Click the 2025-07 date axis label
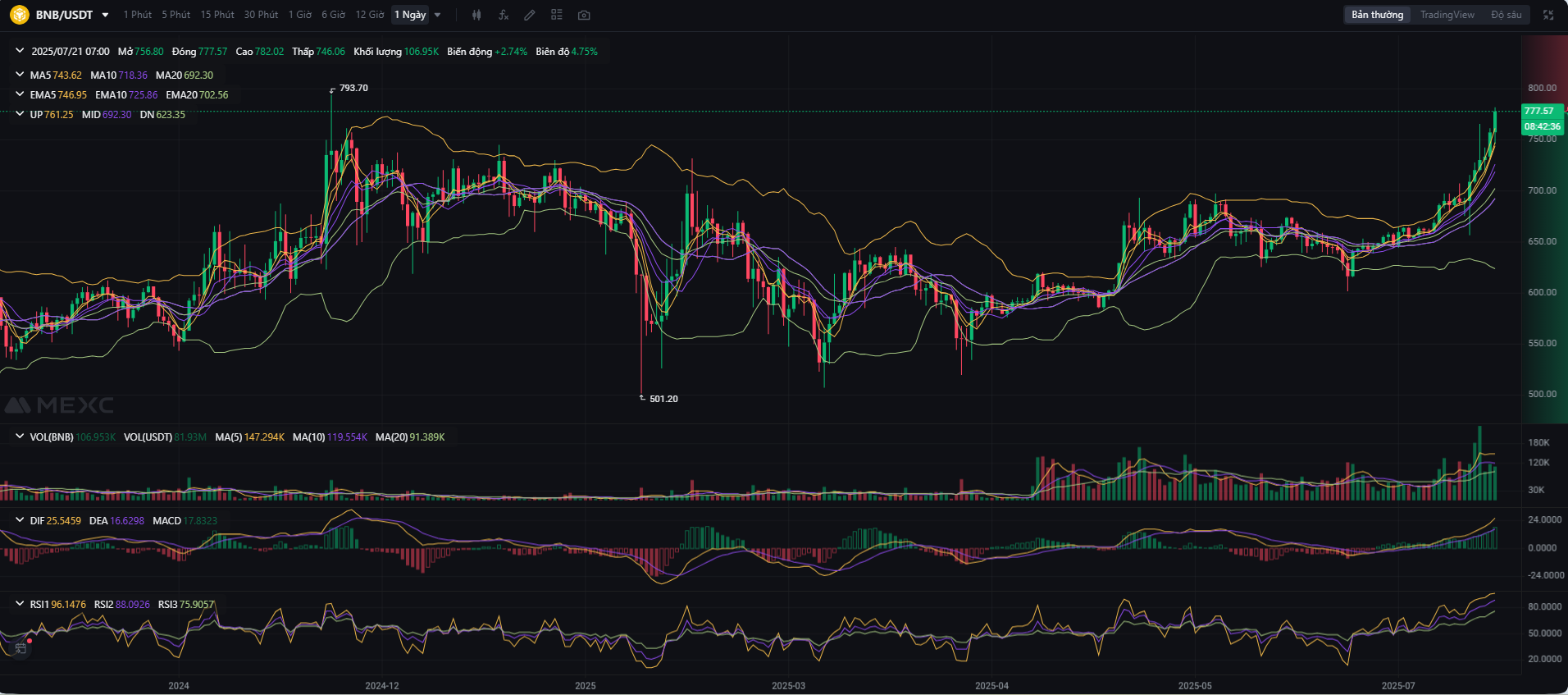Viewport: 1568px width, 695px height. click(x=1398, y=685)
